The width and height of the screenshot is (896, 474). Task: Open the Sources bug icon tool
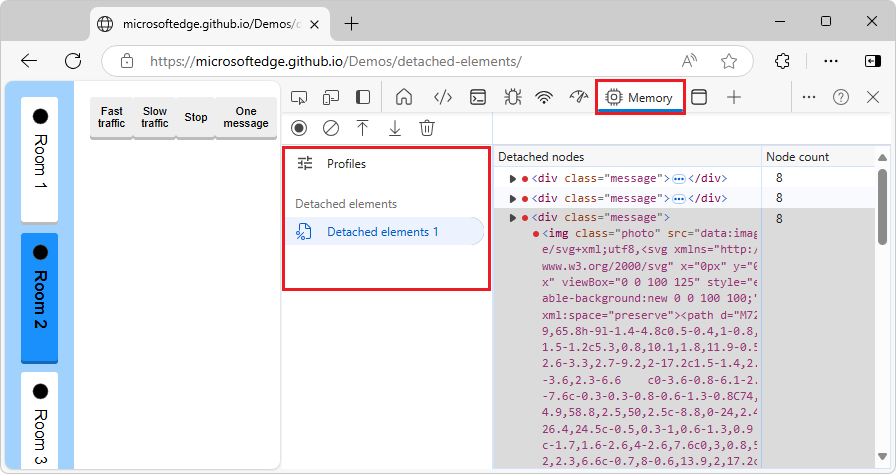513,98
